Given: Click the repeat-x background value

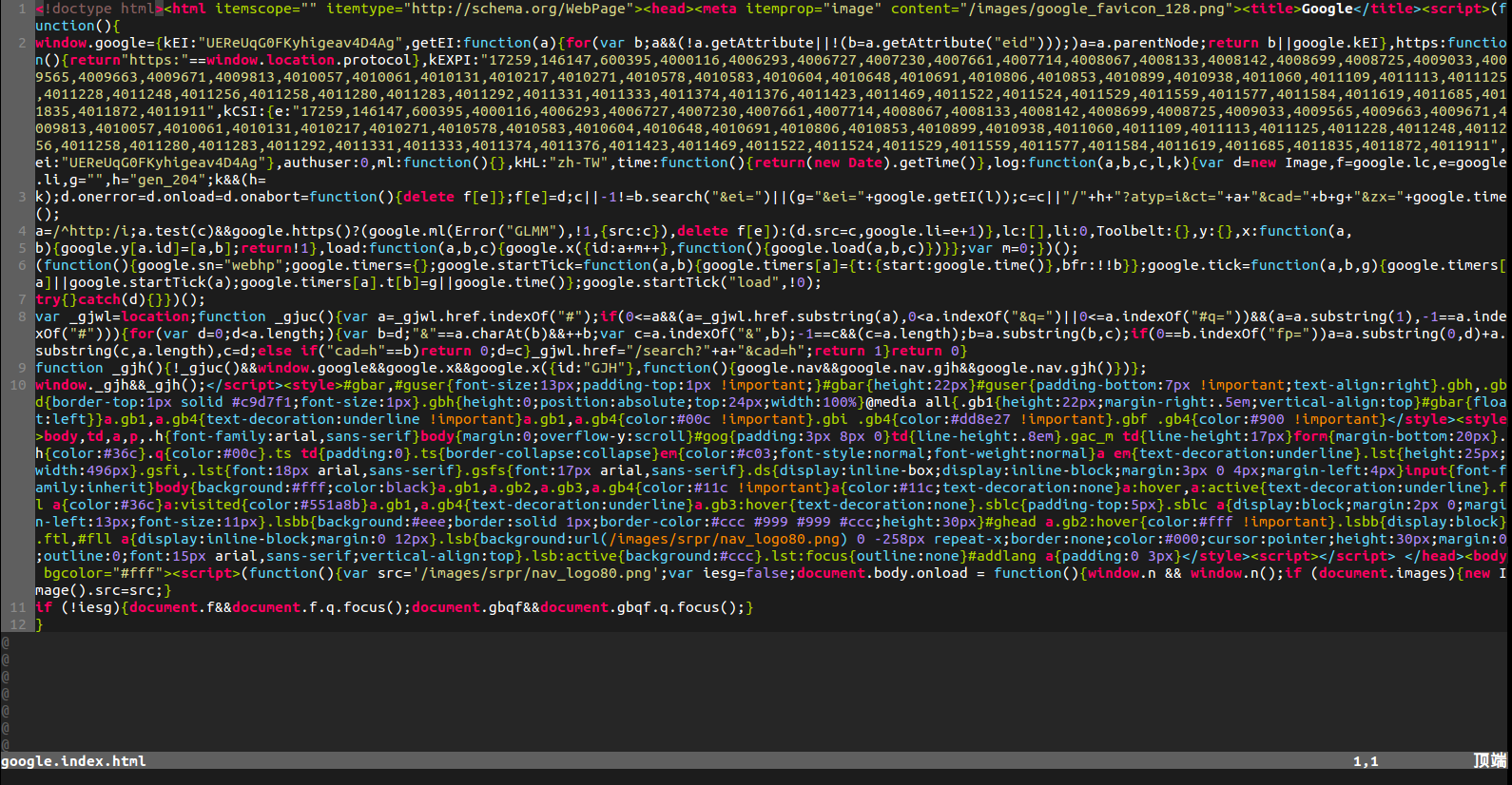Looking at the screenshot, I should point(967,539).
